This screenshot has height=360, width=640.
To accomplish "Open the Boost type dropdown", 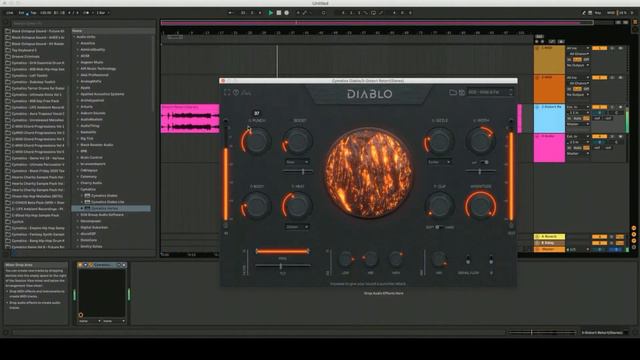I will coord(297,162).
